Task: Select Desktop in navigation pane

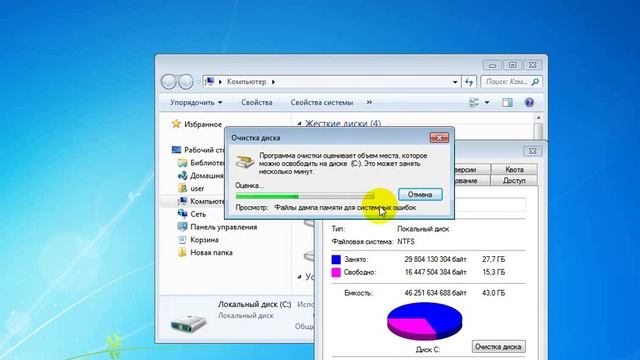Action: [204, 150]
